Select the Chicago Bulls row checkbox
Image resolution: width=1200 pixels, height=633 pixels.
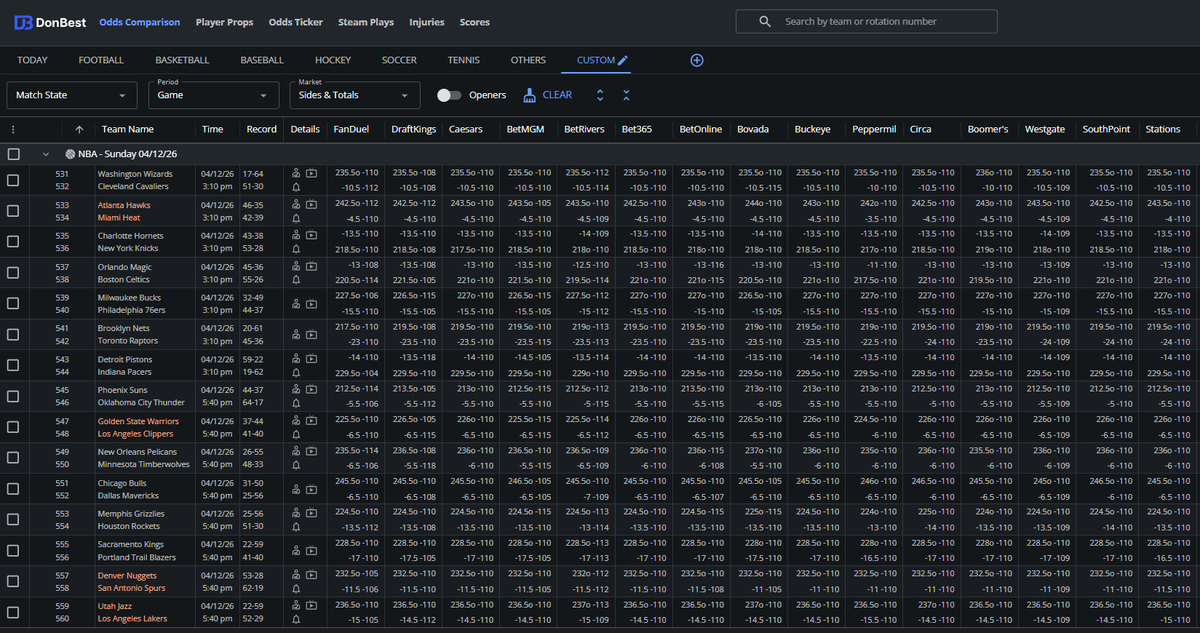[13, 490]
